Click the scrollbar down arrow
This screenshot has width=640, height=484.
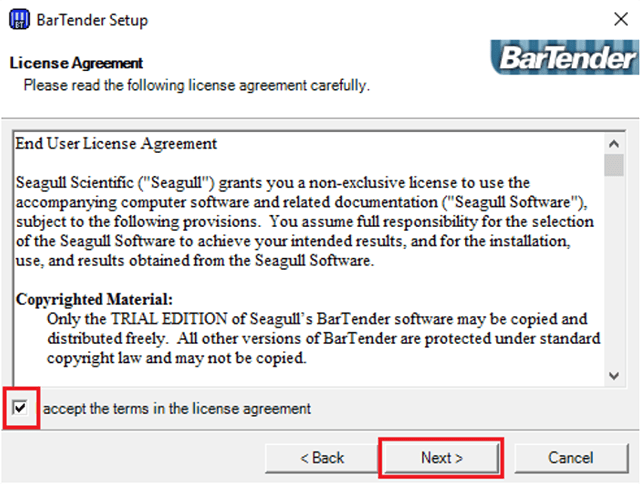click(x=614, y=375)
